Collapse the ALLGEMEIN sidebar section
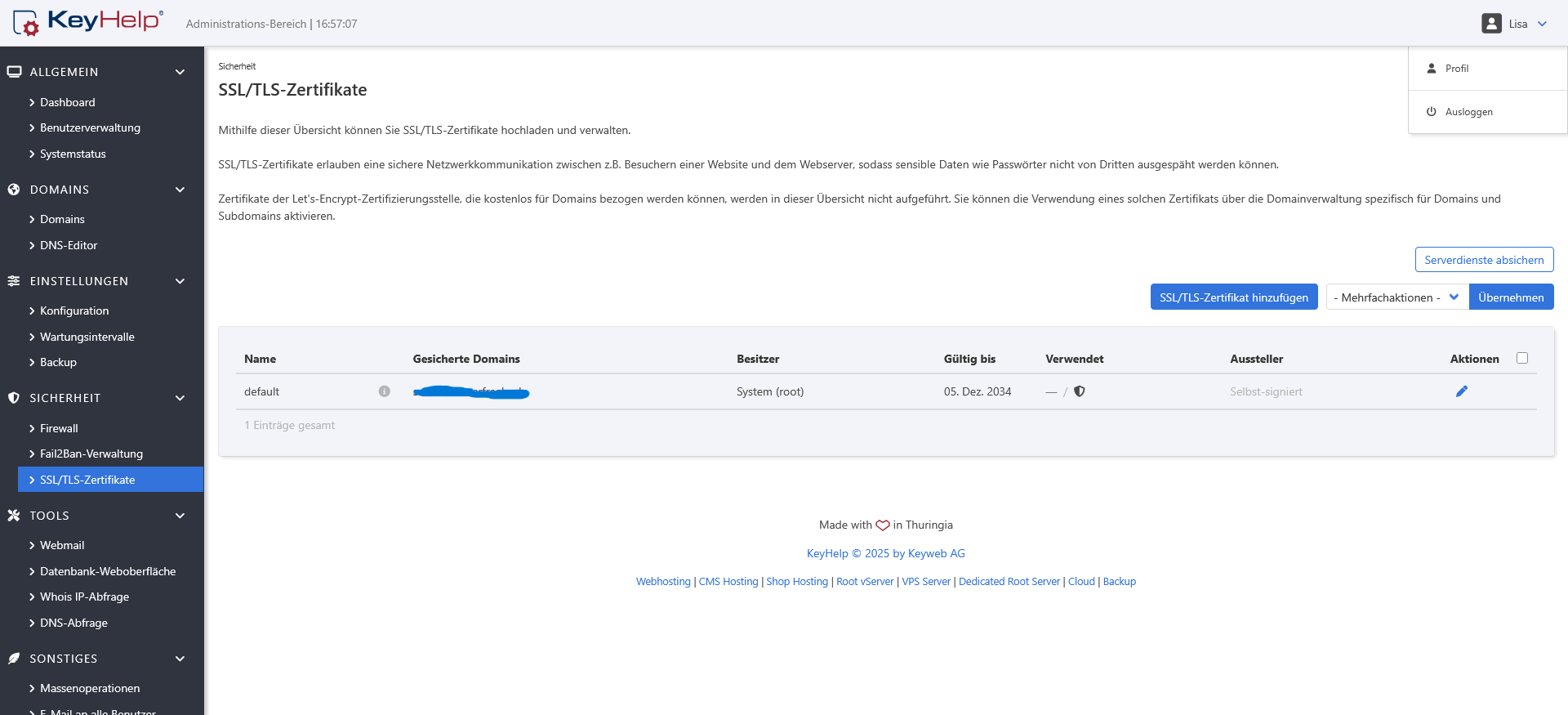 pyautogui.click(x=180, y=72)
